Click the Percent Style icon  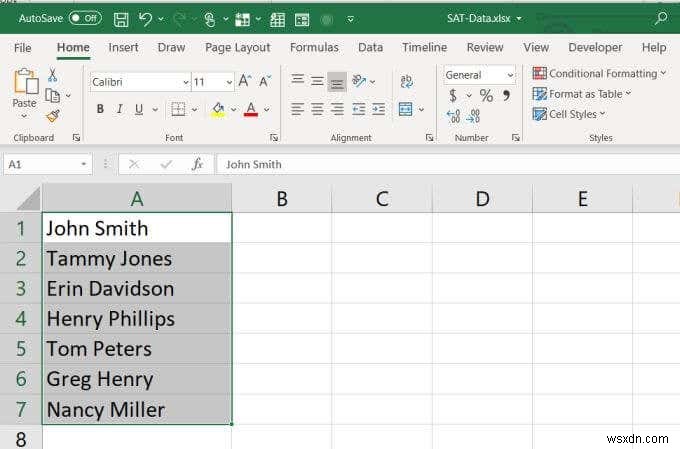click(486, 95)
